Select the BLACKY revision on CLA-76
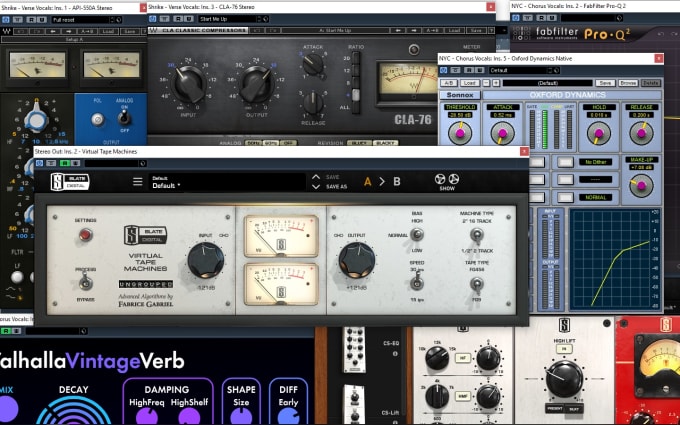680x425 pixels. pos(385,143)
